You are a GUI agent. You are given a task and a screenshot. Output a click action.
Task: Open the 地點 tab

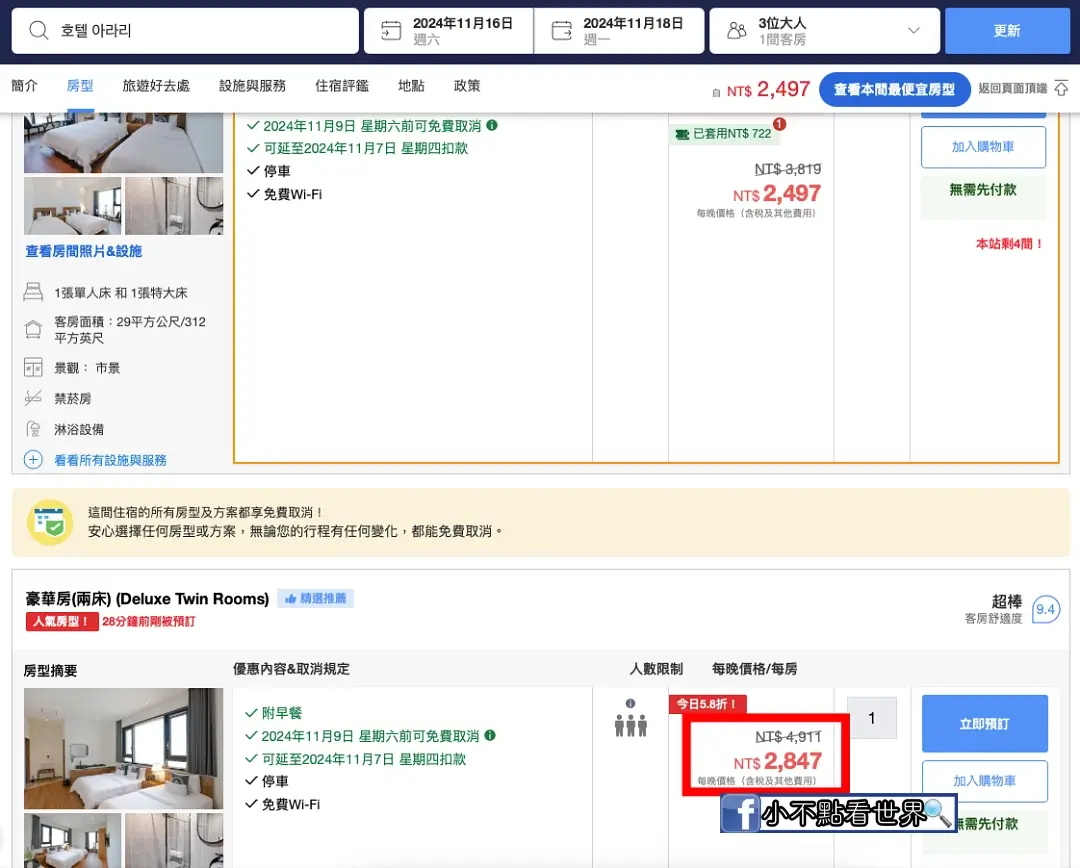(x=411, y=85)
